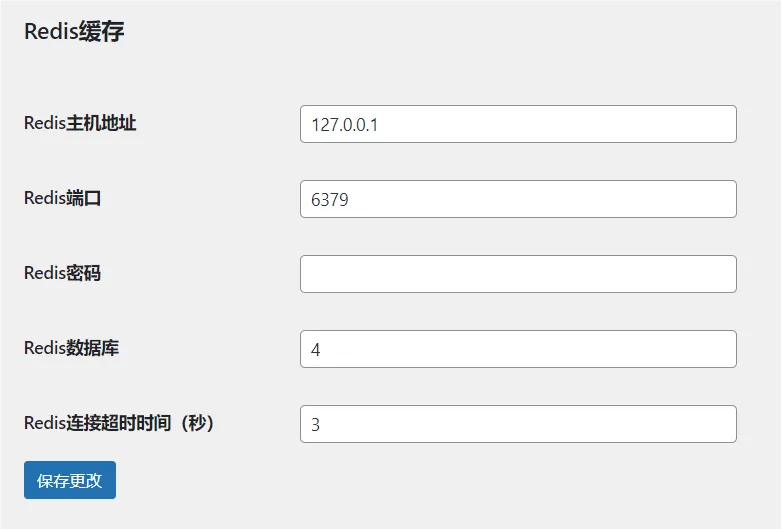The image size is (782, 529).
Task: Select the Redis密码 label
Action: point(62,273)
